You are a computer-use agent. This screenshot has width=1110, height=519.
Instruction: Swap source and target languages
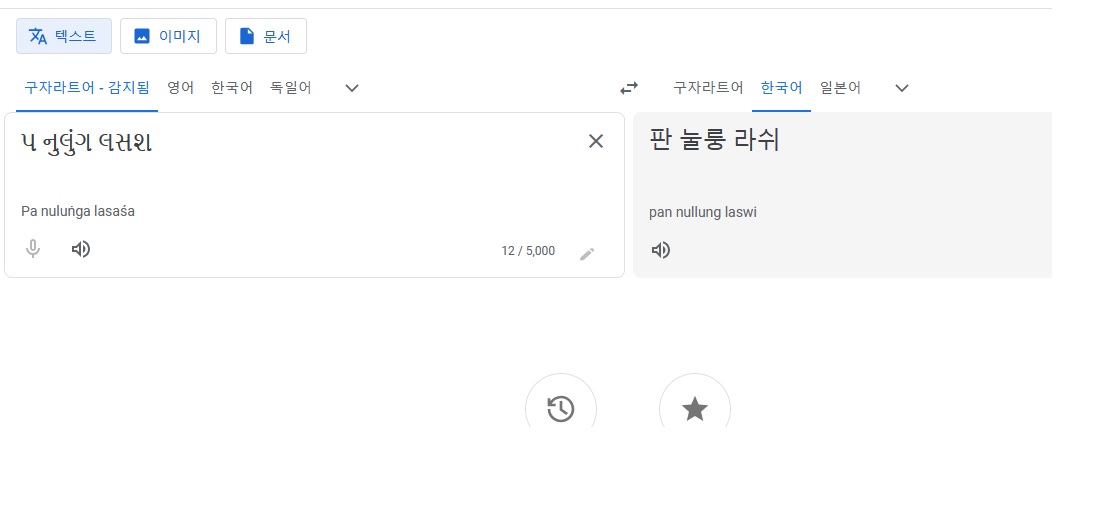coord(629,88)
